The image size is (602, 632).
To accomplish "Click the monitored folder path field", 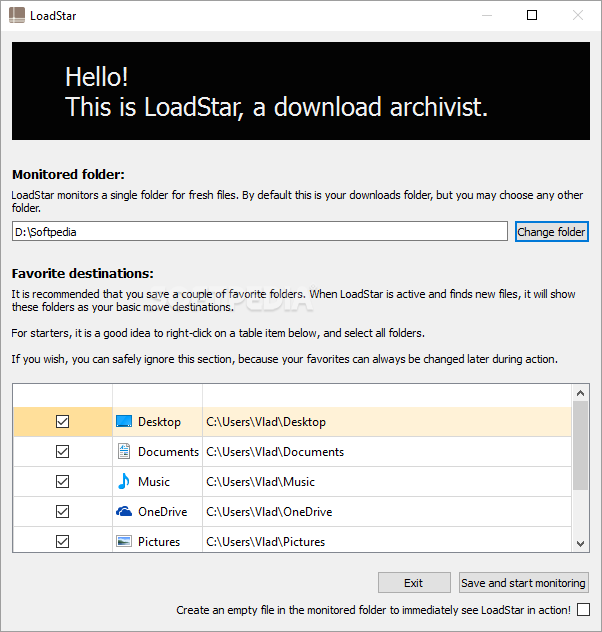I will [260, 231].
